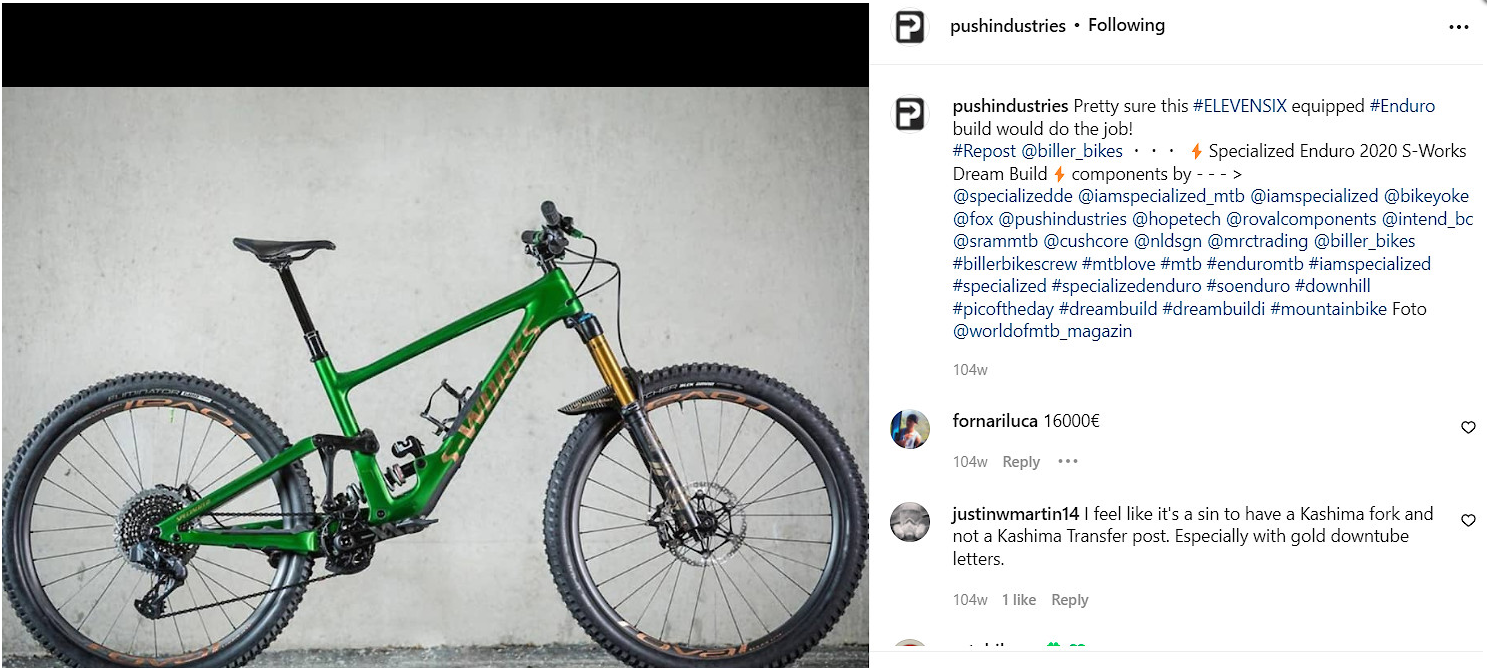Open justinwmartin14's profile picture
The width and height of the screenshot is (1487, 669).
point(910,522)
